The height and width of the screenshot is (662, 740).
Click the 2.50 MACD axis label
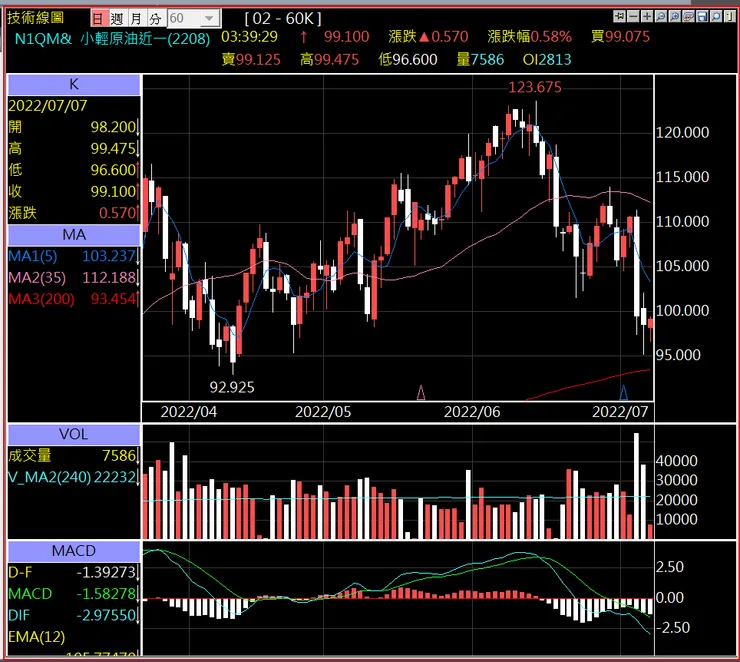click(x=670, y=567)
